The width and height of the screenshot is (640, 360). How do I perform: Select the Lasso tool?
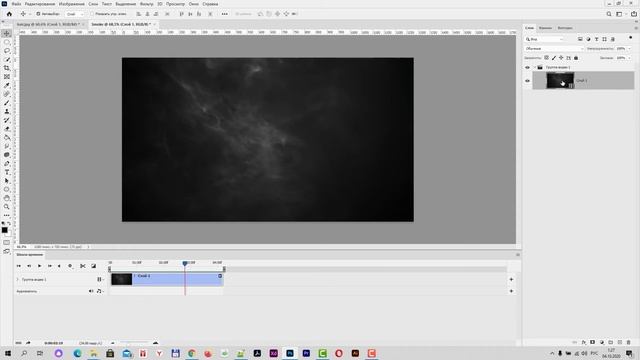pos(7,51)
